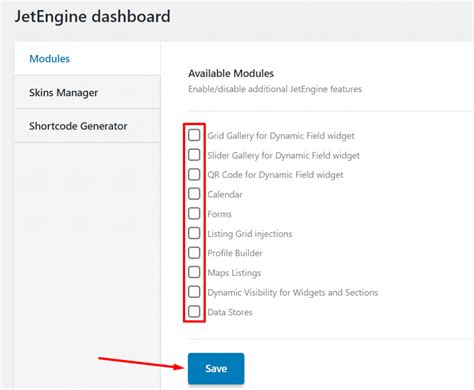Enable Dynamic Visibility for Widgets and Sections checkbox
474x390 pixels.
coord(194,292)
